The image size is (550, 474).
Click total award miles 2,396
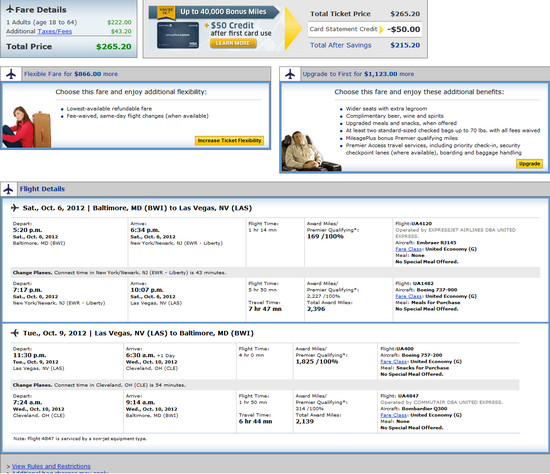(316, 309)
